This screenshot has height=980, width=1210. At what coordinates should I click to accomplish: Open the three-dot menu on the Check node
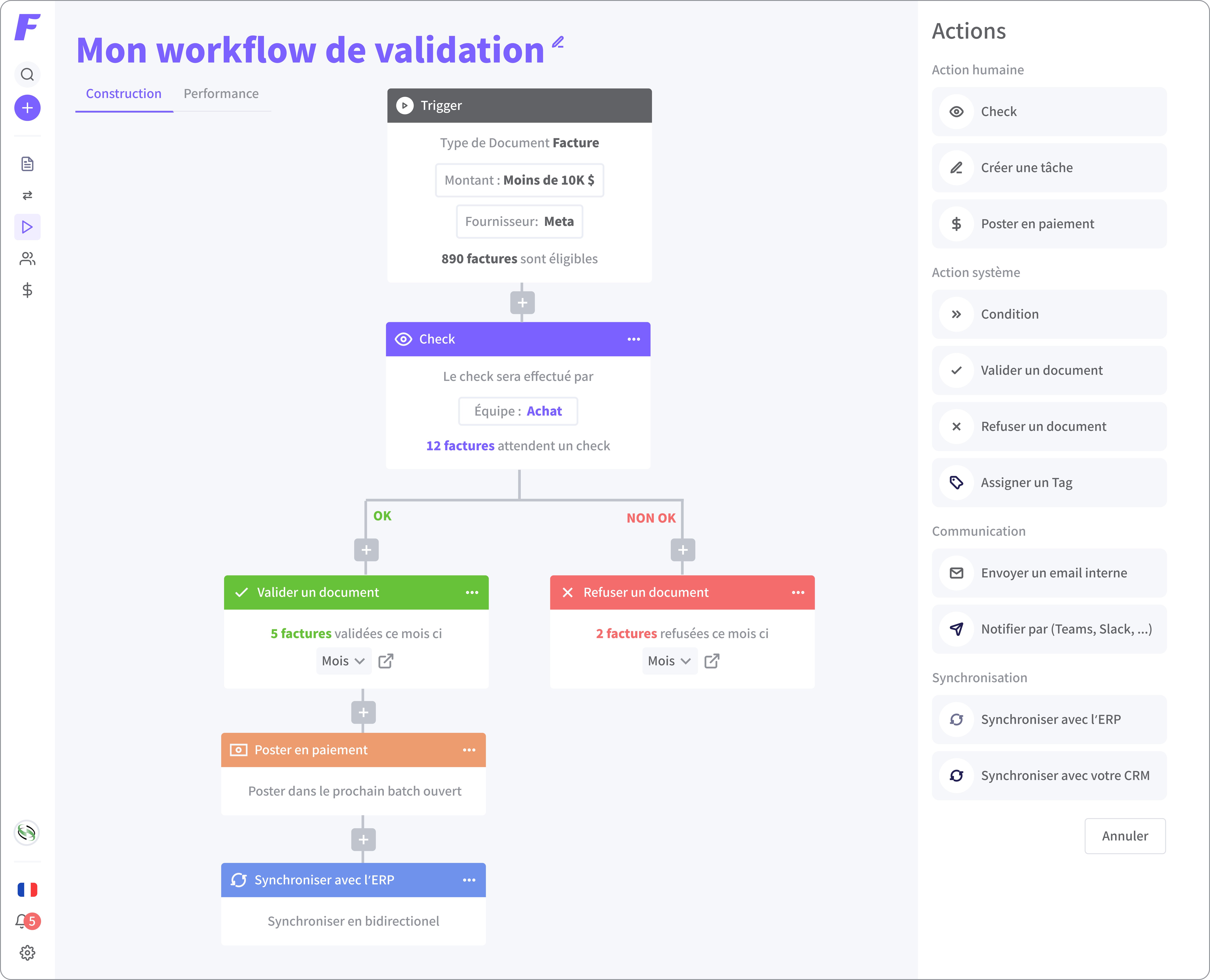pos(634,339)
